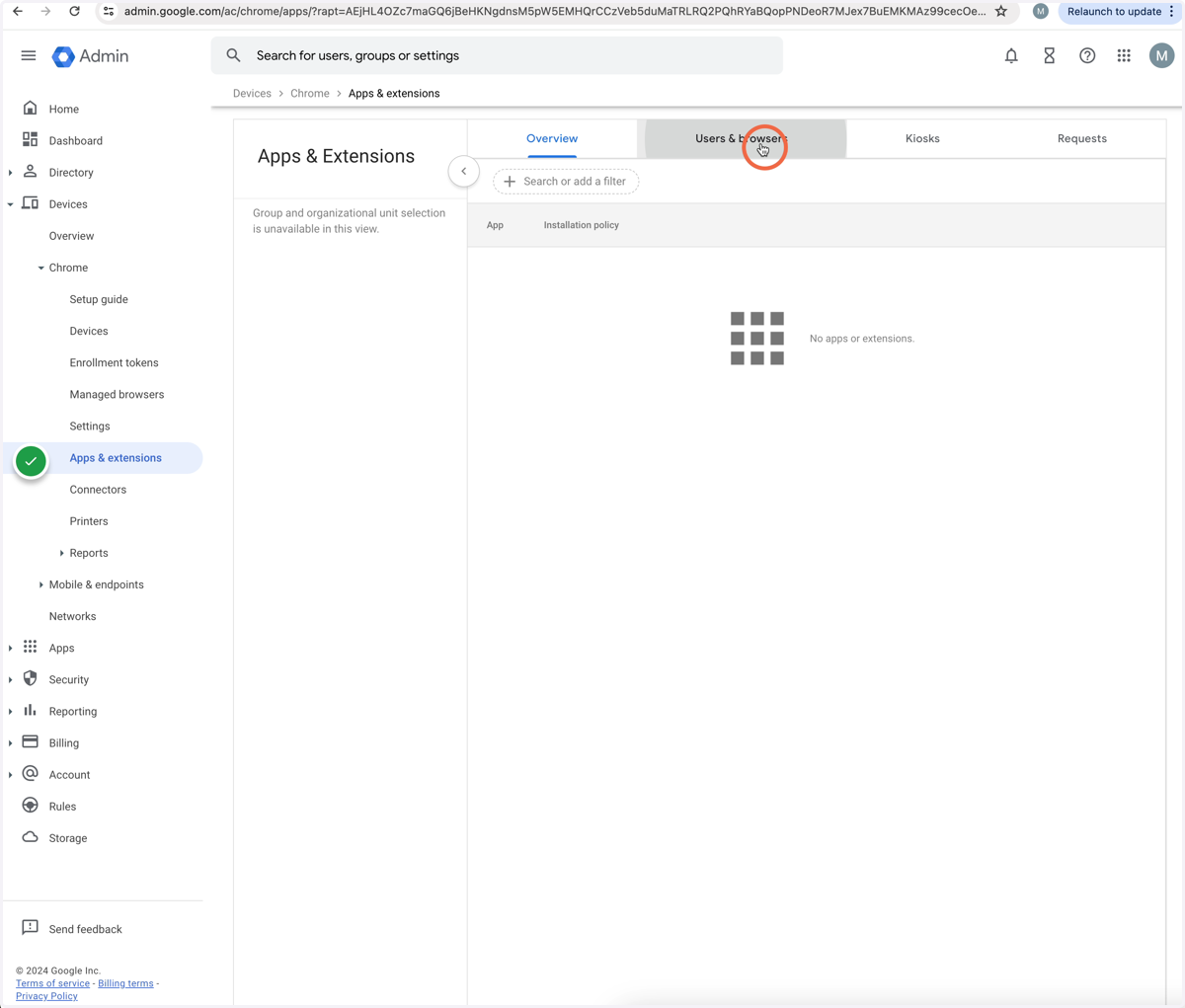Collapse the Chrome subtree arrow
1185x1008 pixels.
(41, 268)
